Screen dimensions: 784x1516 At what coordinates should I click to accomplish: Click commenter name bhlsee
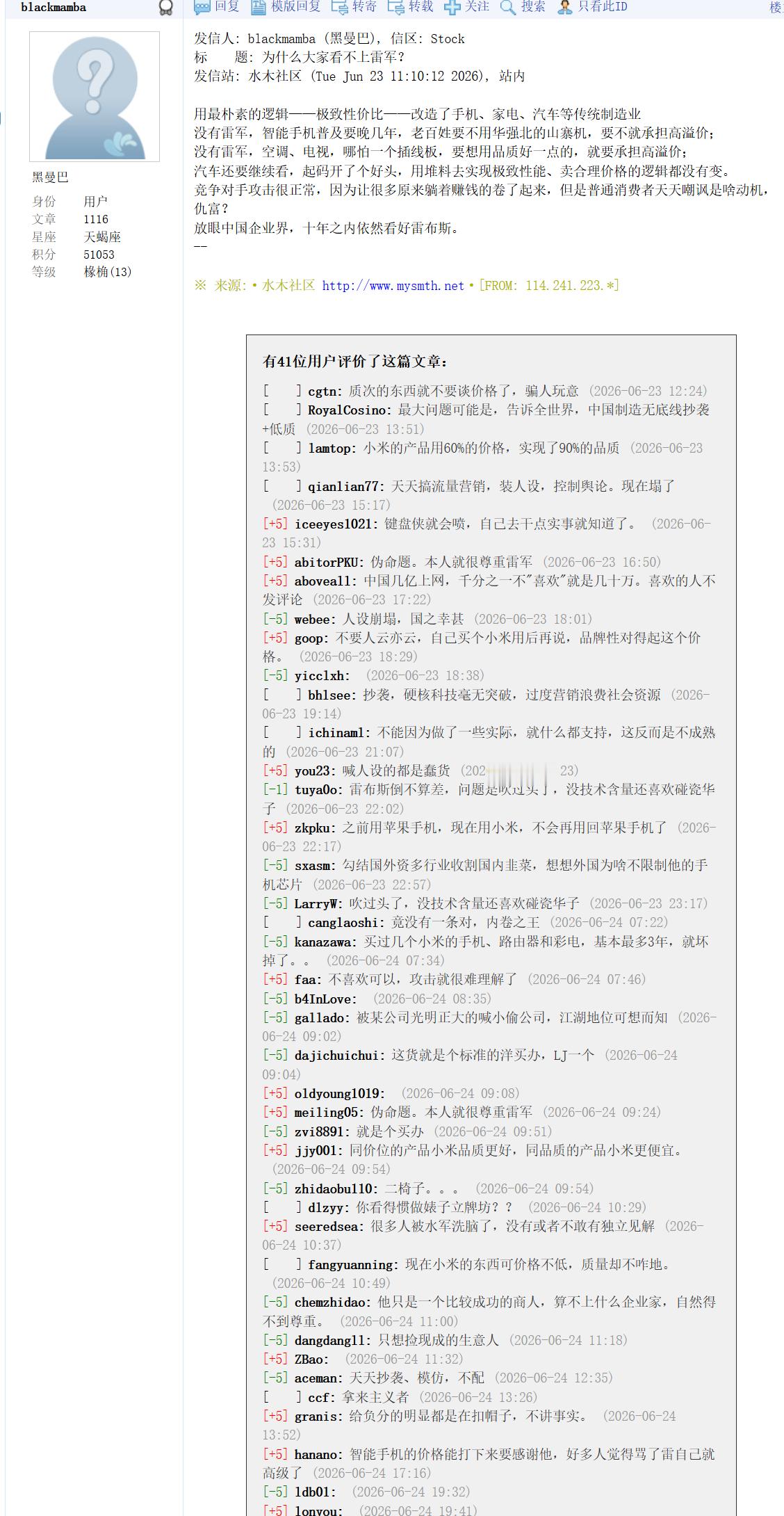point(329,695)
